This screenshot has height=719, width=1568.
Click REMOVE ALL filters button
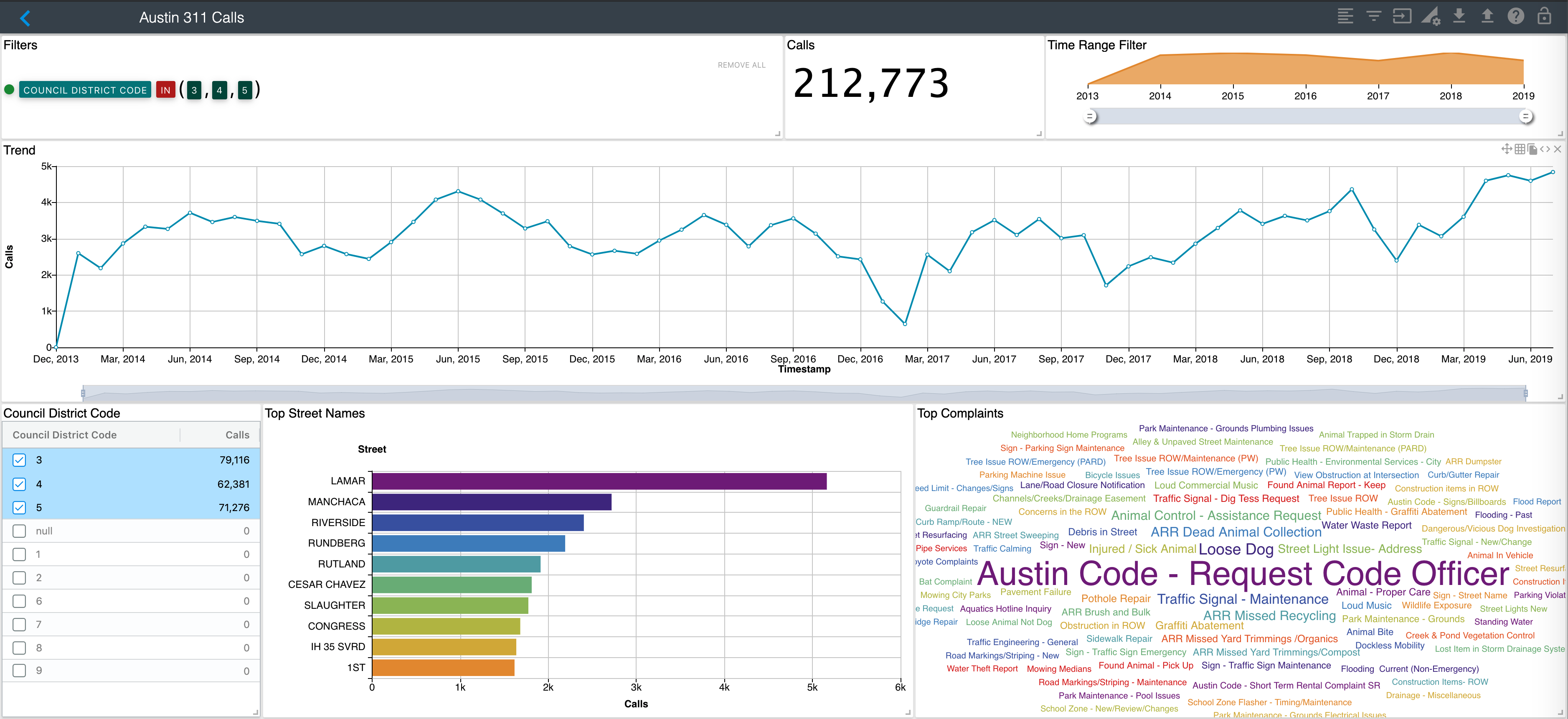741,65
